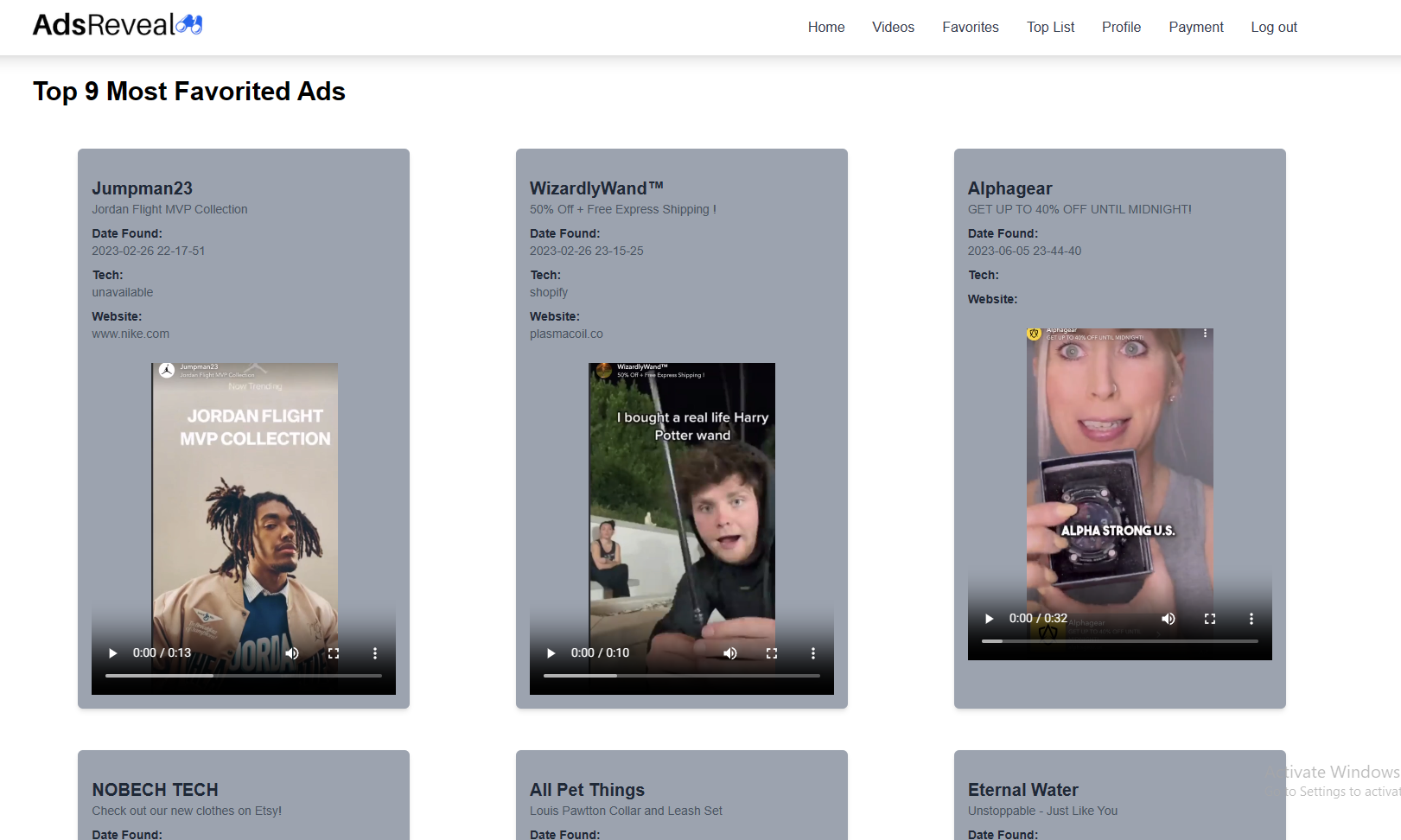Click the www.nike.com website text
1401x840 pixels.
(131, 334)
